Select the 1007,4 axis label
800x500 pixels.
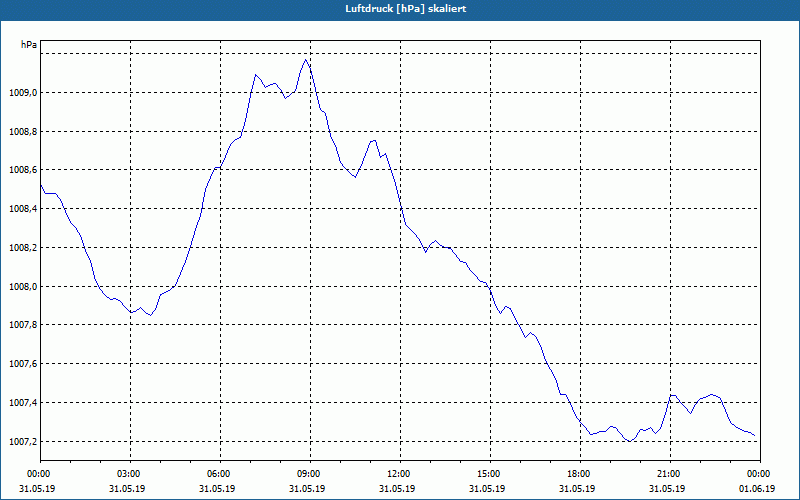pos(22,403)
